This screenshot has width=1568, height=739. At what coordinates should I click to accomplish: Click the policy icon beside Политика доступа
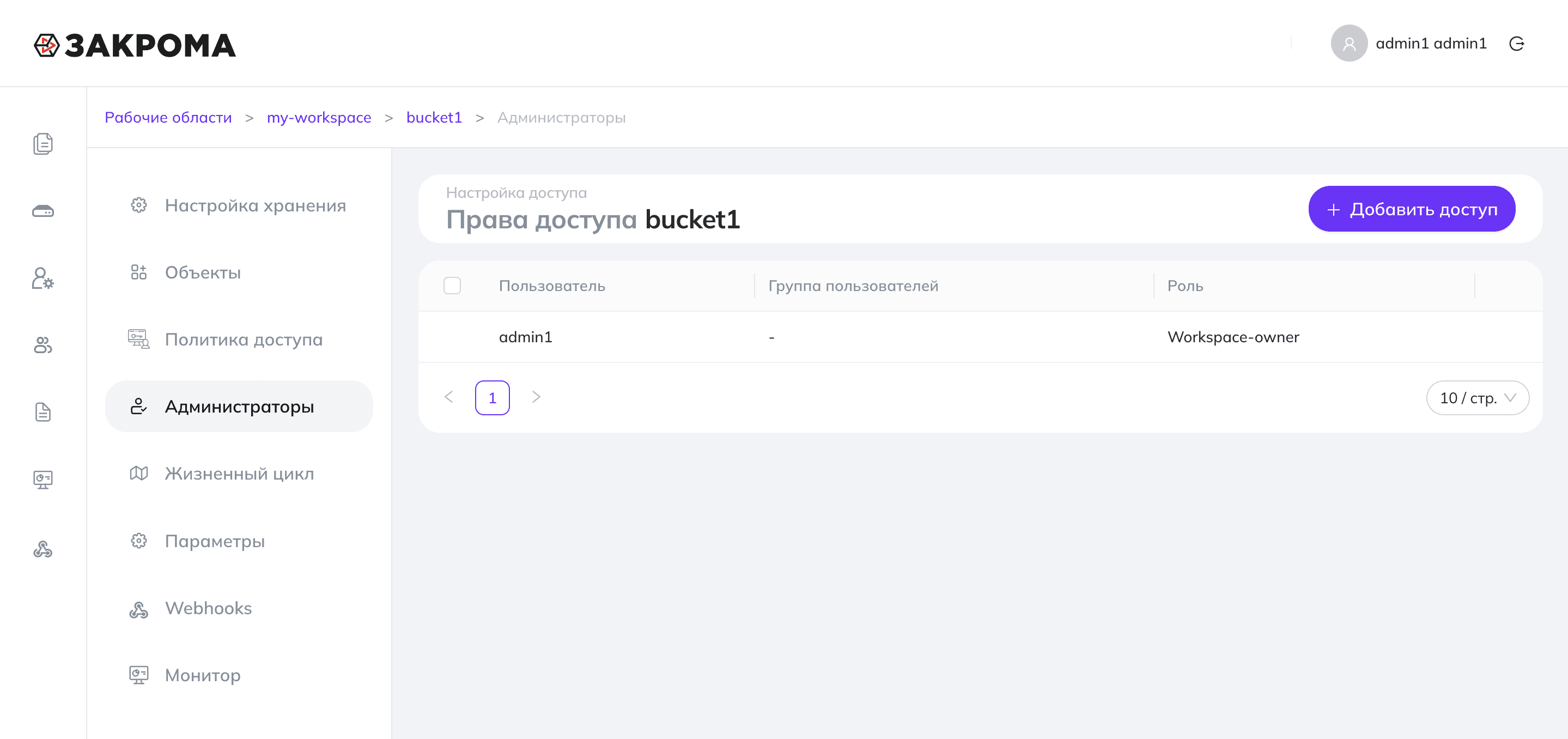(139, 339)
